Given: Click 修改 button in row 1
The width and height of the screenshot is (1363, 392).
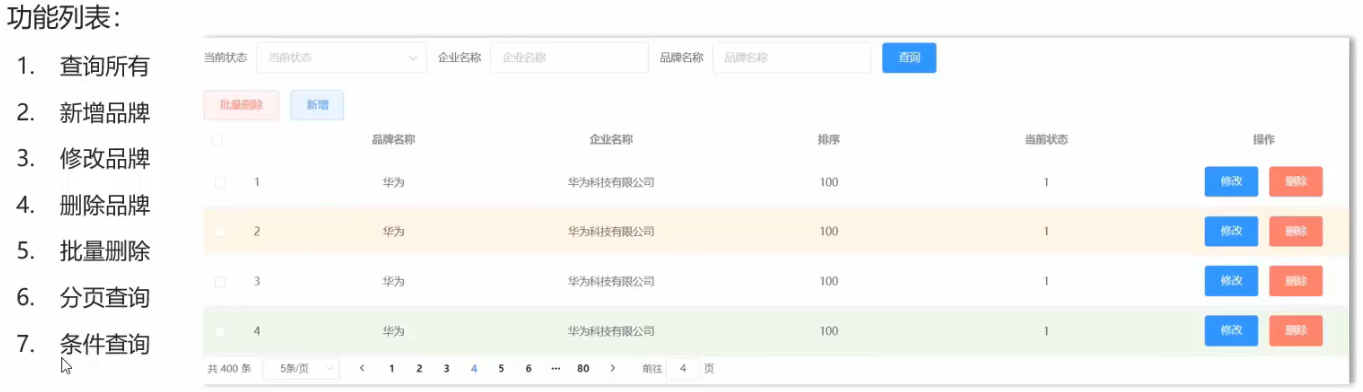Looking at the screenshot, I should (x=1231, y=182).
